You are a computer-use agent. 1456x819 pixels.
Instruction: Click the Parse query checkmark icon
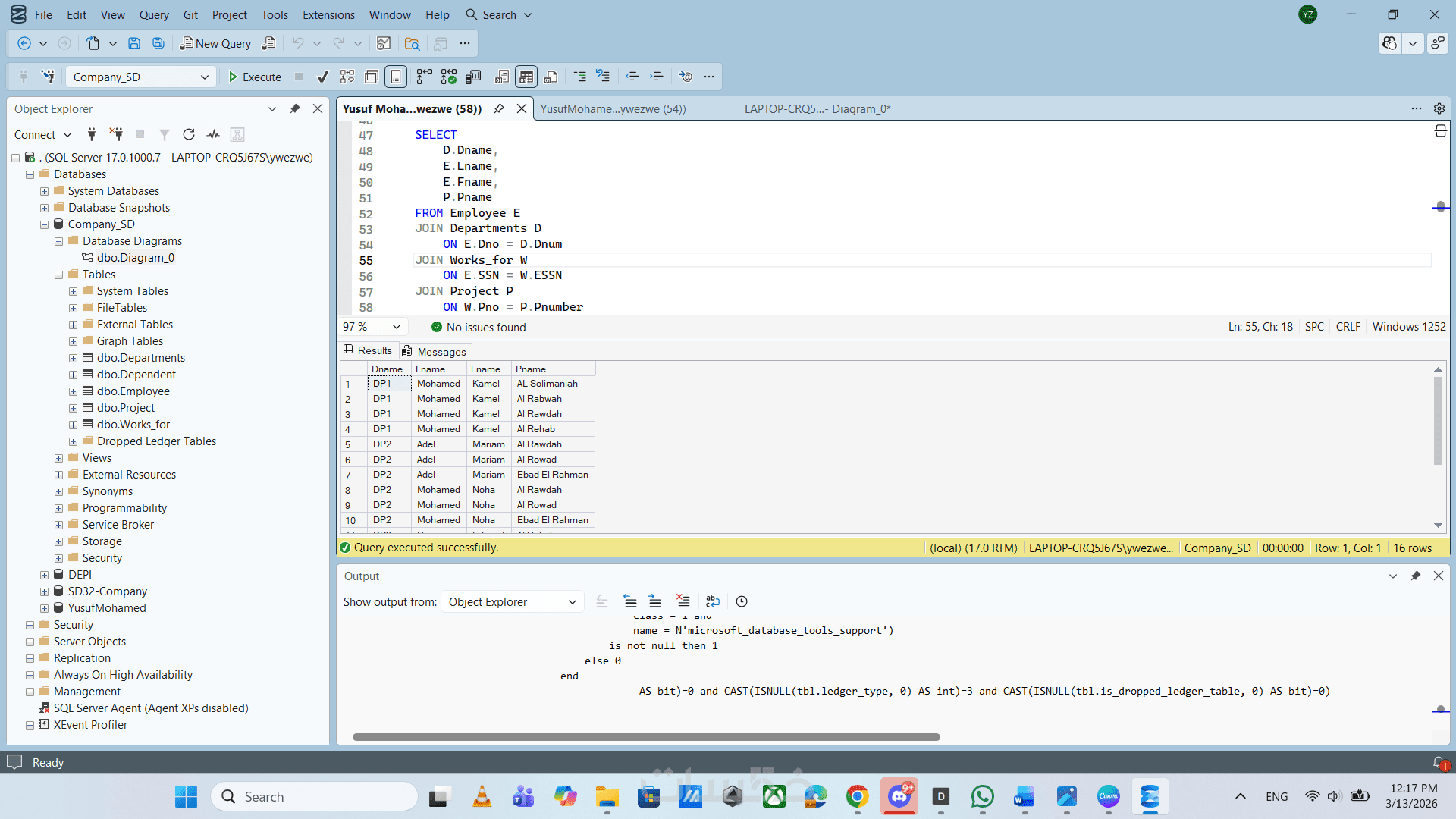323,77
